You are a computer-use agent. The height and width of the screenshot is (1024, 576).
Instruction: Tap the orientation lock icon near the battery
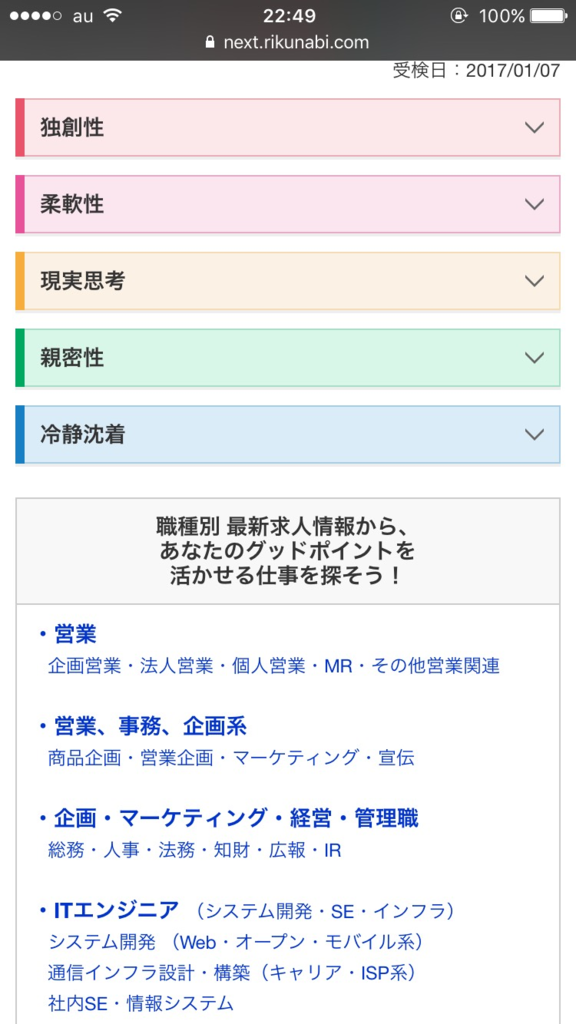tap(459, 15)
